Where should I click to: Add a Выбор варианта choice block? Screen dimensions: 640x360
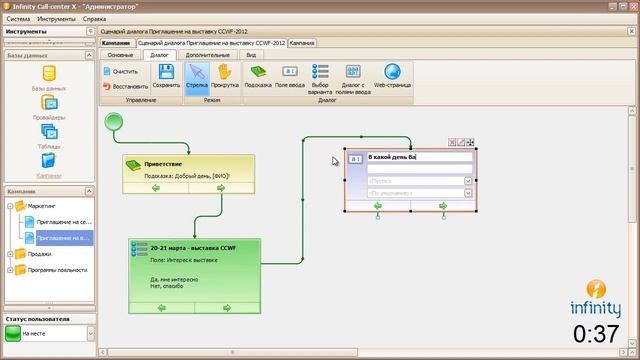tap(320, 80)
